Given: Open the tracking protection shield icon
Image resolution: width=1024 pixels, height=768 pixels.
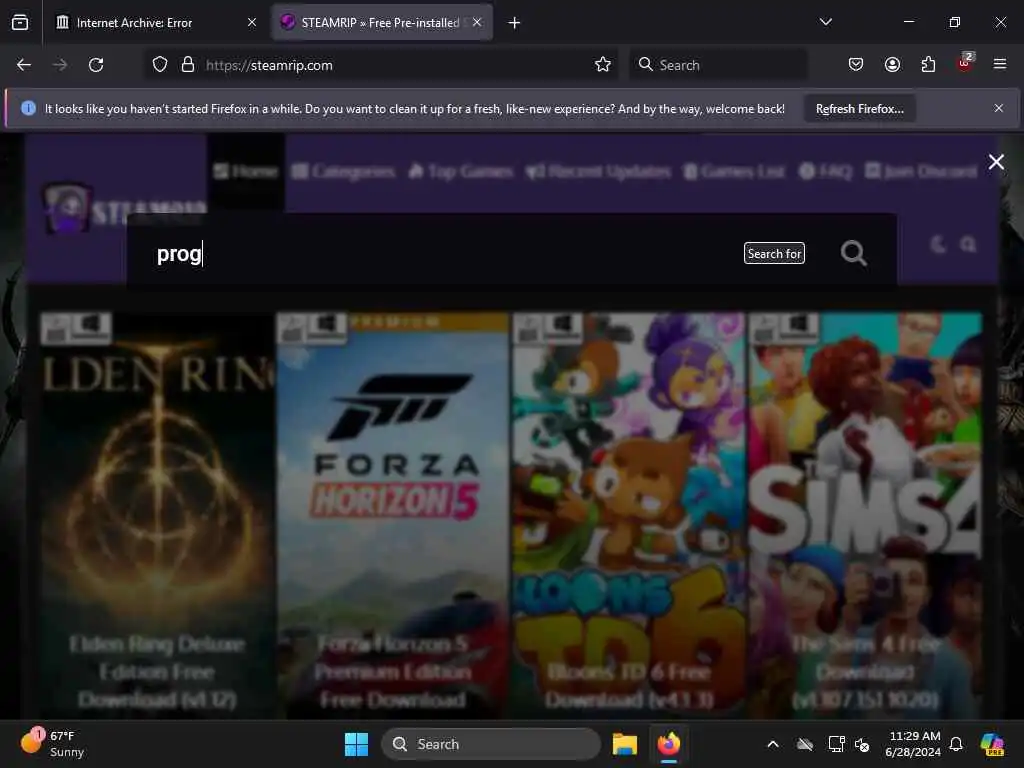Looking at the screenshot, I should (x=160, y=65).
